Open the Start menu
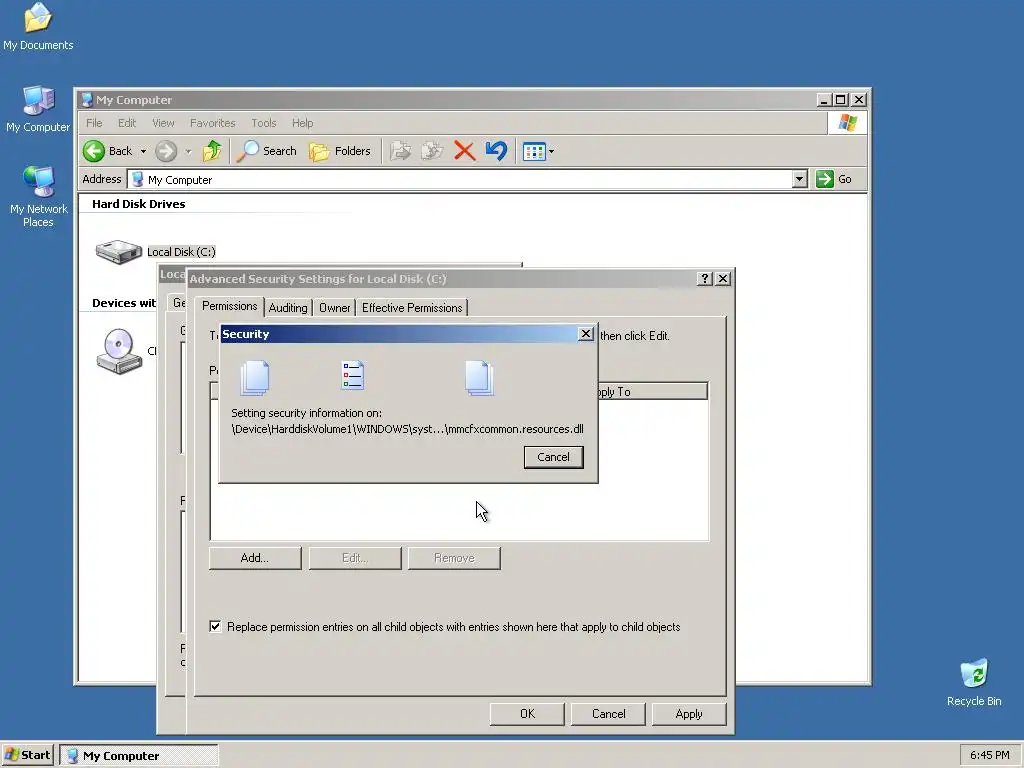1024x768 pixels. coord(27,755)
